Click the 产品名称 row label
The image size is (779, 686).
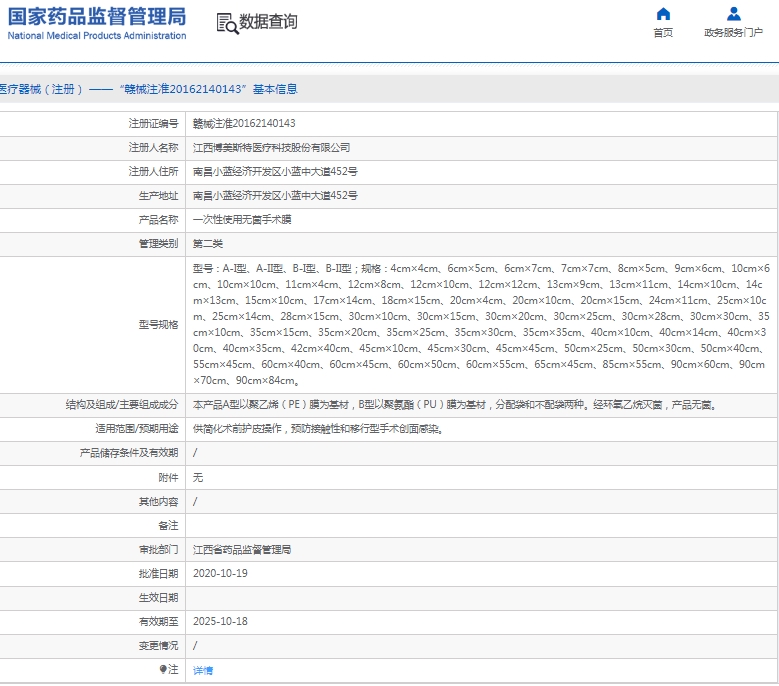[158, 220]
